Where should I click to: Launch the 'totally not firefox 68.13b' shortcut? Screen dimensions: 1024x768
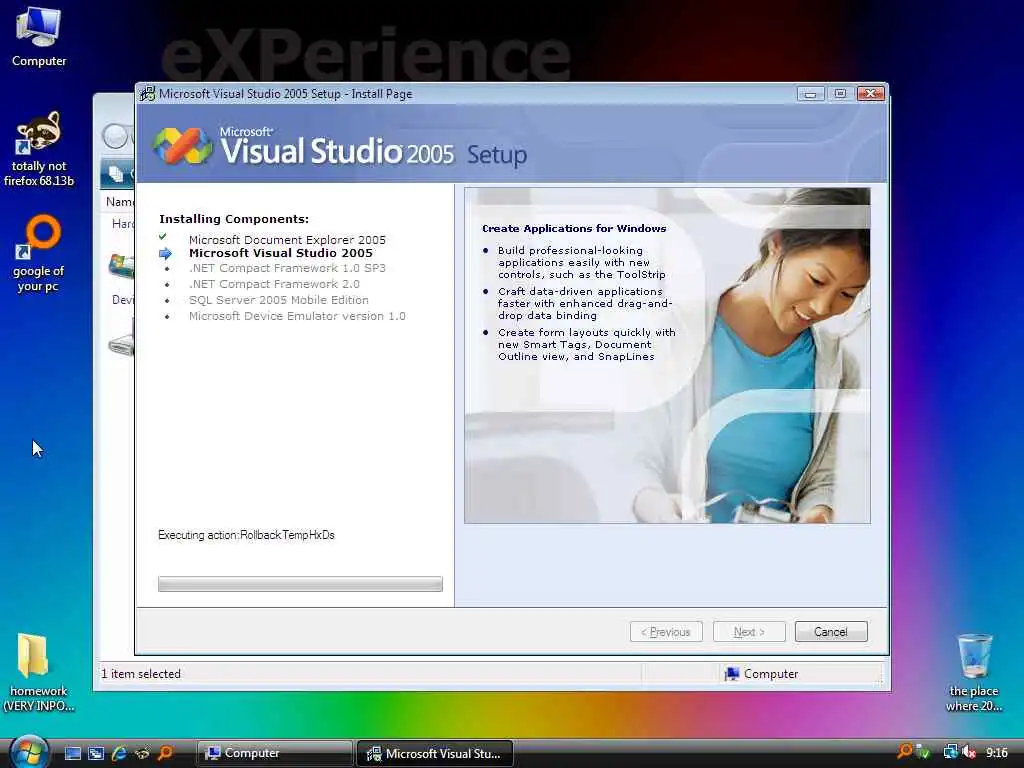pos(39,149)
